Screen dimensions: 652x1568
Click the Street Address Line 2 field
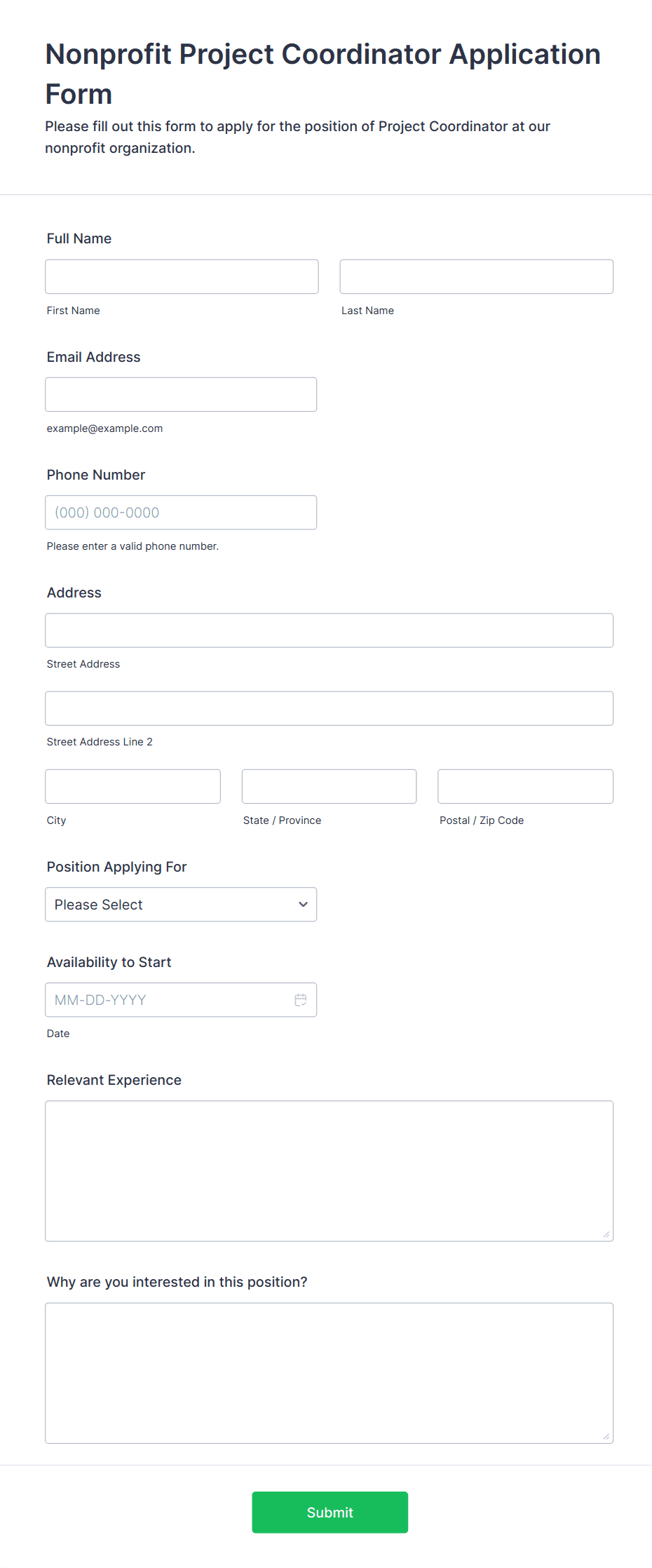click(329, 708)
